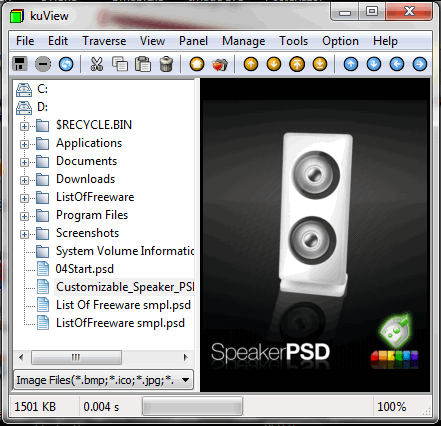Screen dimensions: 441x426
Task: Expand the Documents folder node
Action: coord(24,162)
